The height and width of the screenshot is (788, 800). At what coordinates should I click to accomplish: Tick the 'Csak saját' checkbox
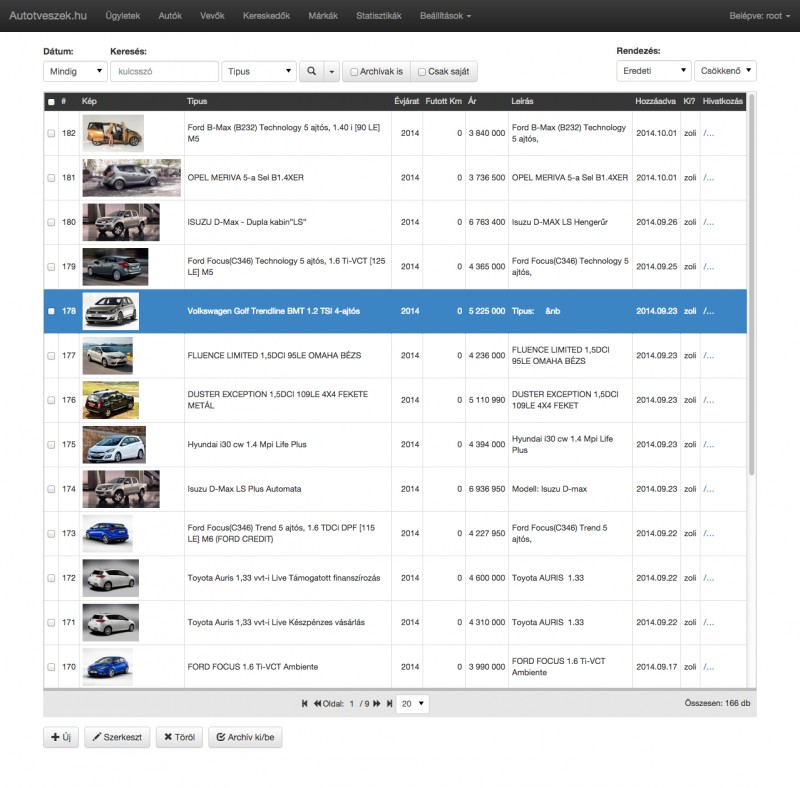[x=421, y=72]
